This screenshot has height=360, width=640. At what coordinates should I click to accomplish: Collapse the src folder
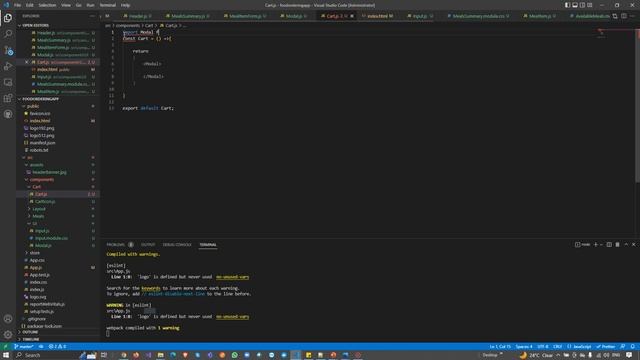point(30,157)
